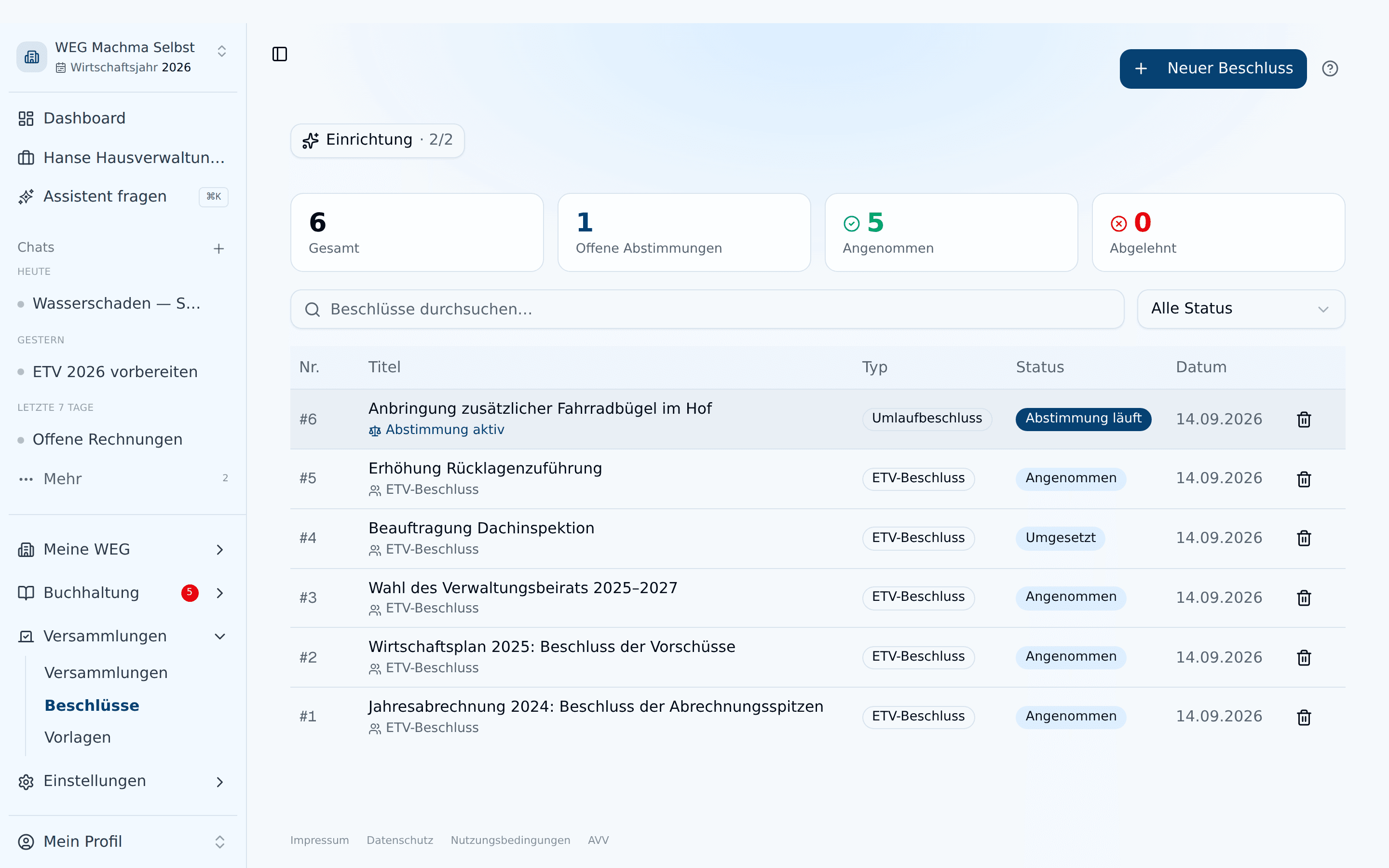Open the Nutzungsbedingungen link
Image resolution: width=1389 pixels, height=868 pixels.
510,840
